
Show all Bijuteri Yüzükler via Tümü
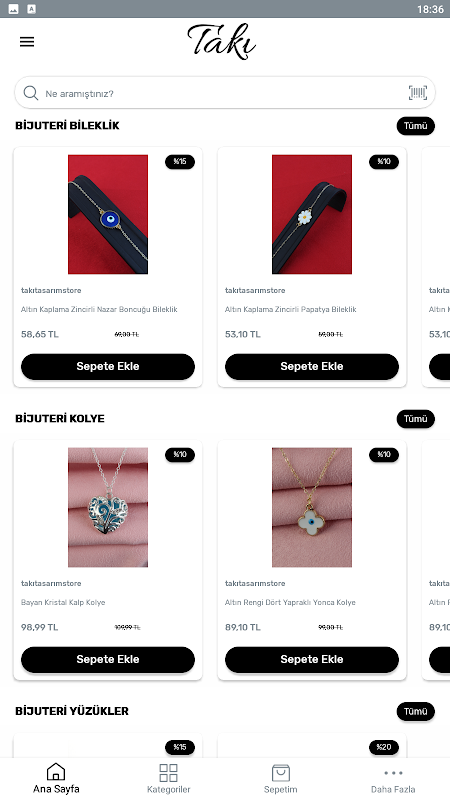[x=415, y=711]
